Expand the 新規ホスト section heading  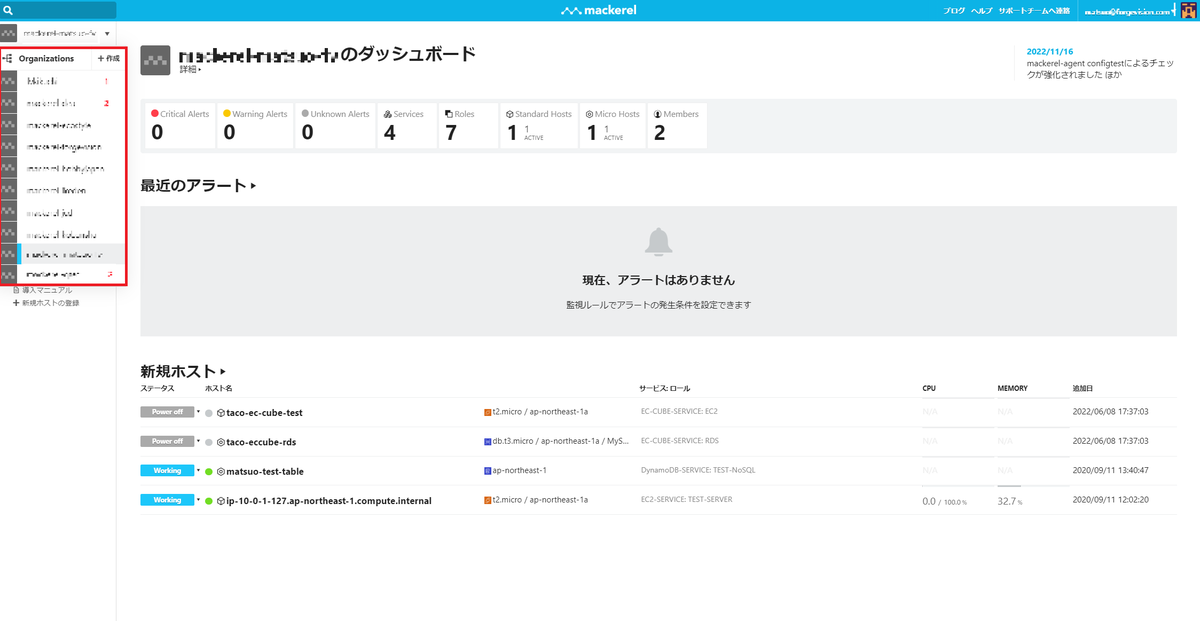(x=185, y=371)
